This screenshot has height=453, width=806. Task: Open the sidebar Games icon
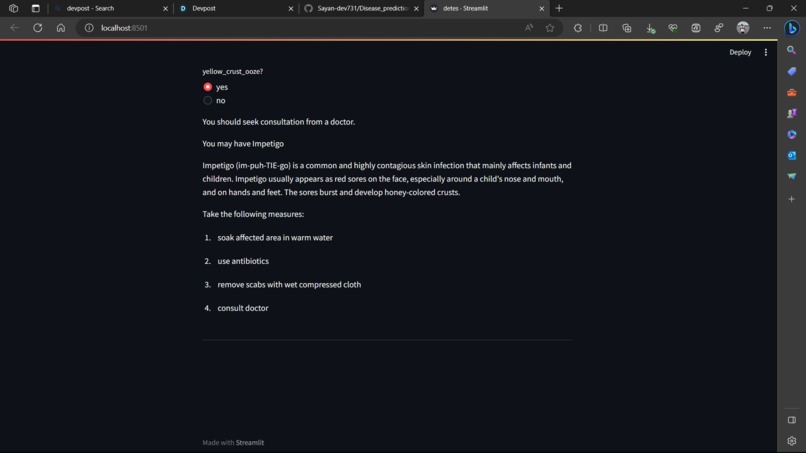(x=792, y=113)
